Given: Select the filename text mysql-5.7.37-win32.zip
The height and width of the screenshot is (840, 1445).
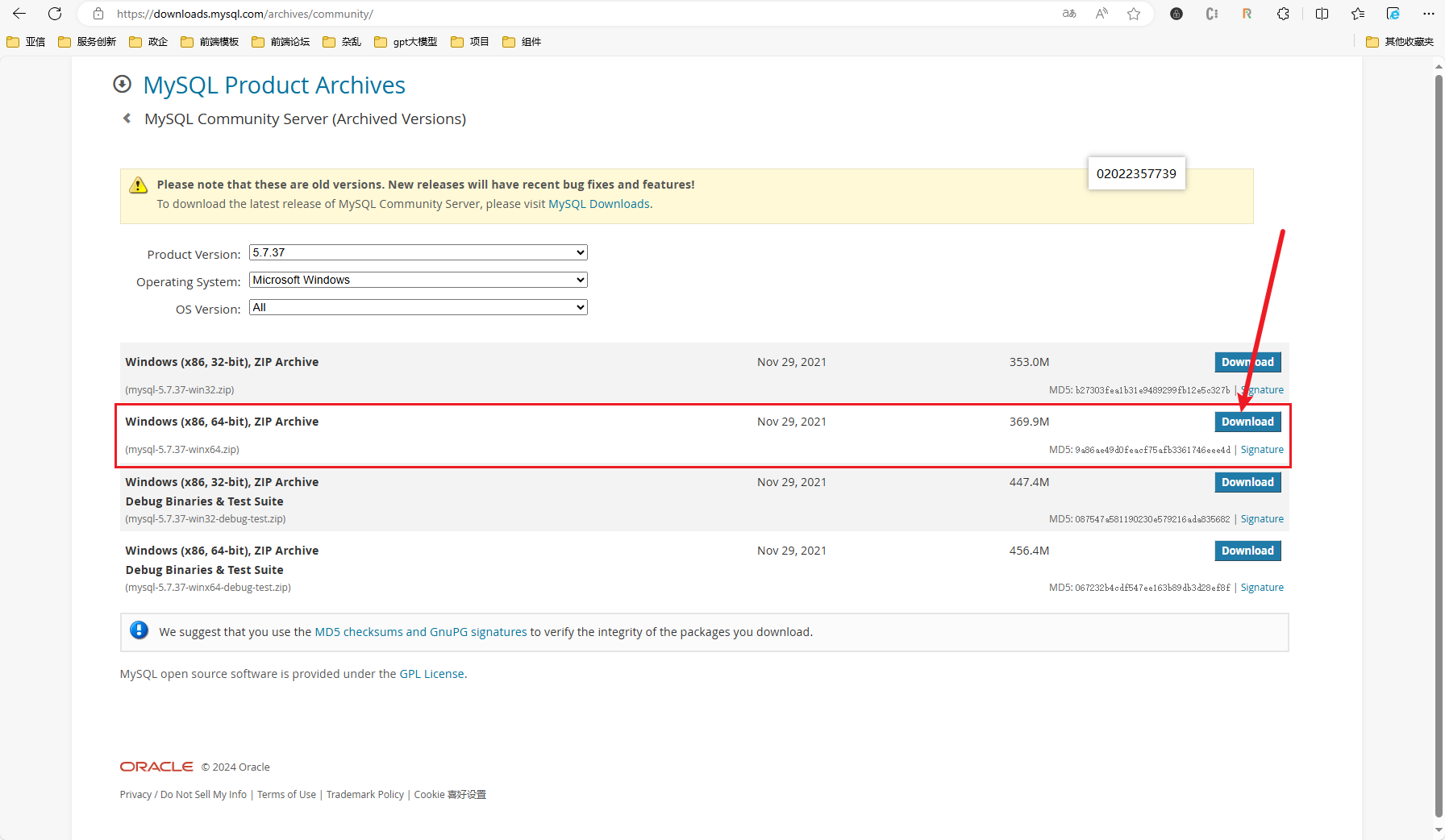Looking at the screenshot, I should [180, 390].
